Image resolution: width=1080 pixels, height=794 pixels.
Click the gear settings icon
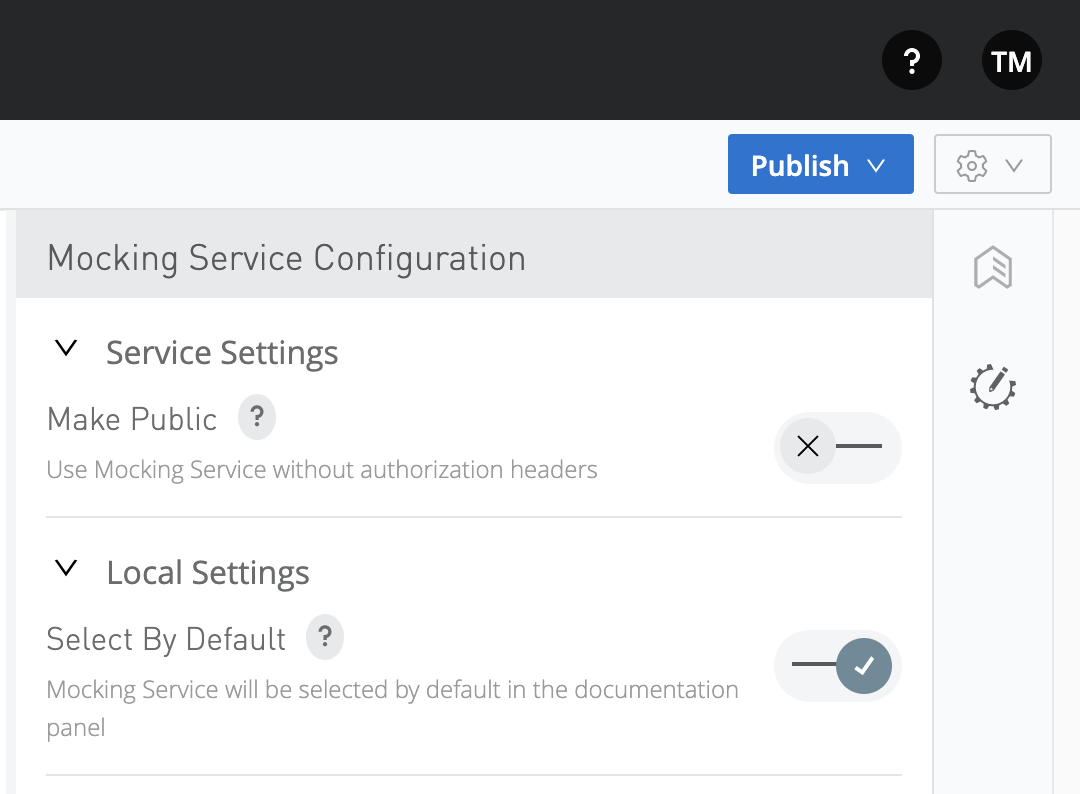(x=971, y=165)
